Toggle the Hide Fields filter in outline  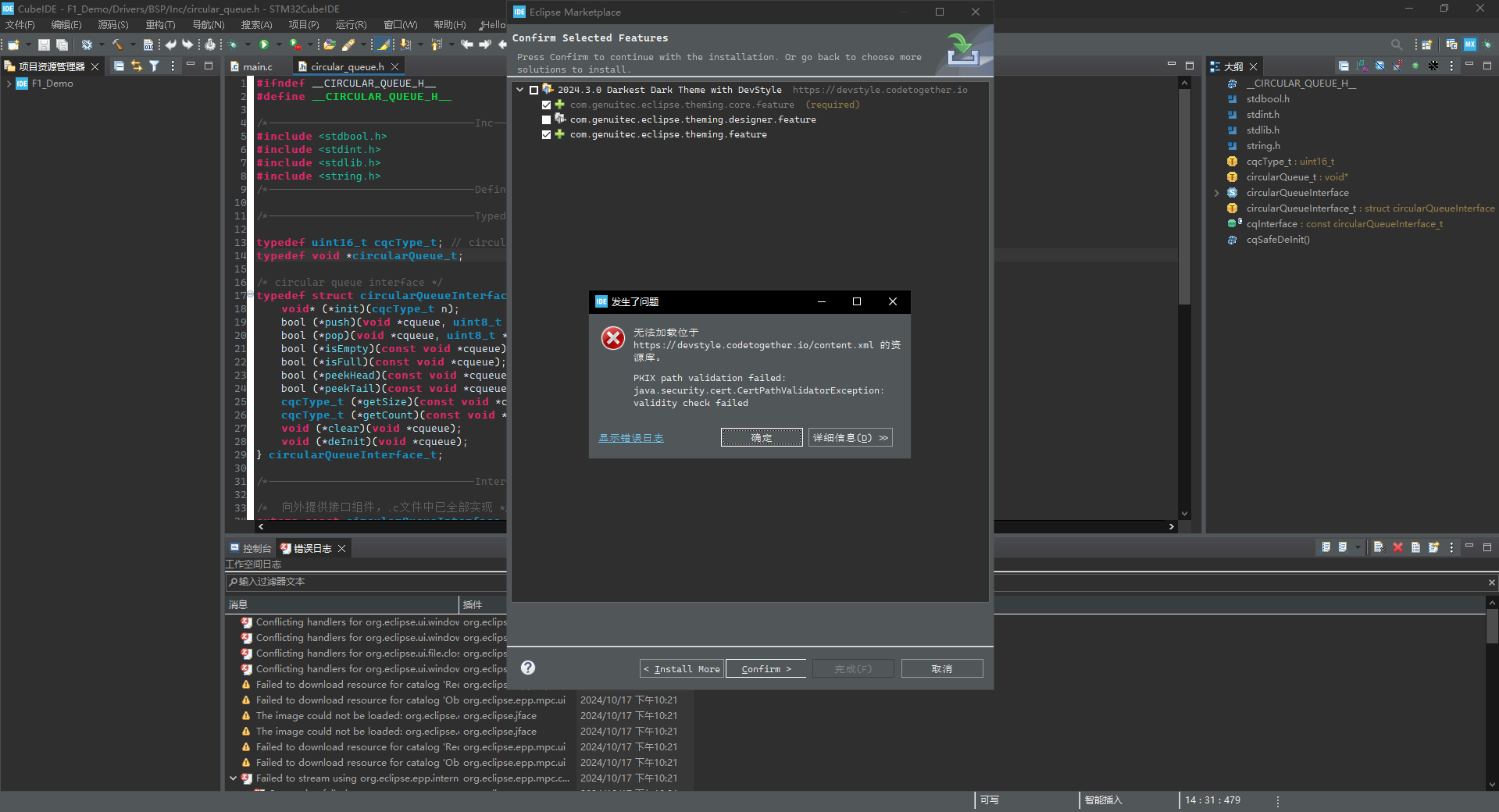(x=1379, y=66)
